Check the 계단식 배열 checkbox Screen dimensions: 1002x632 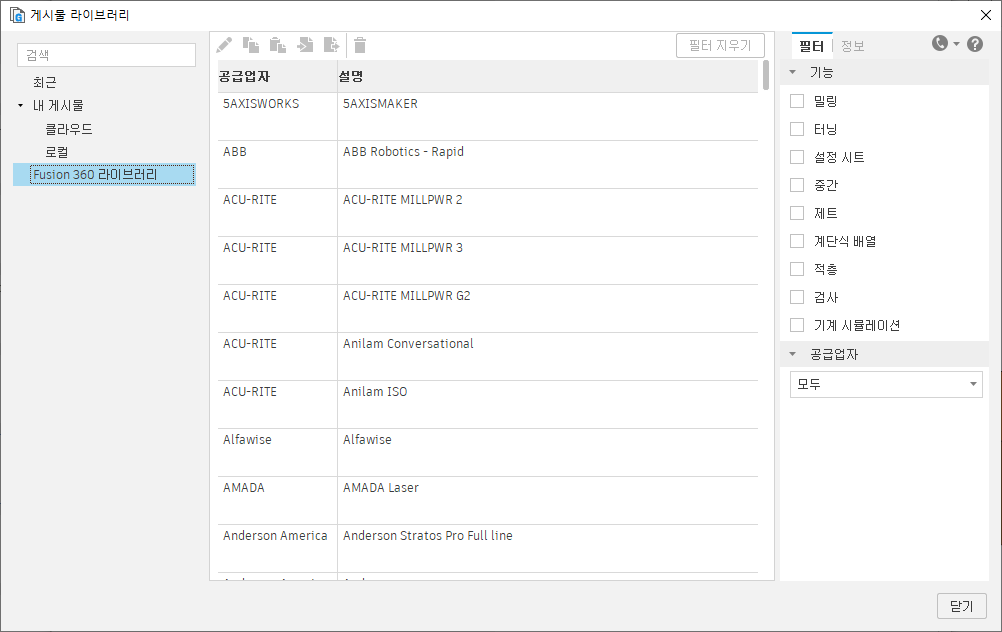[797, 241]
